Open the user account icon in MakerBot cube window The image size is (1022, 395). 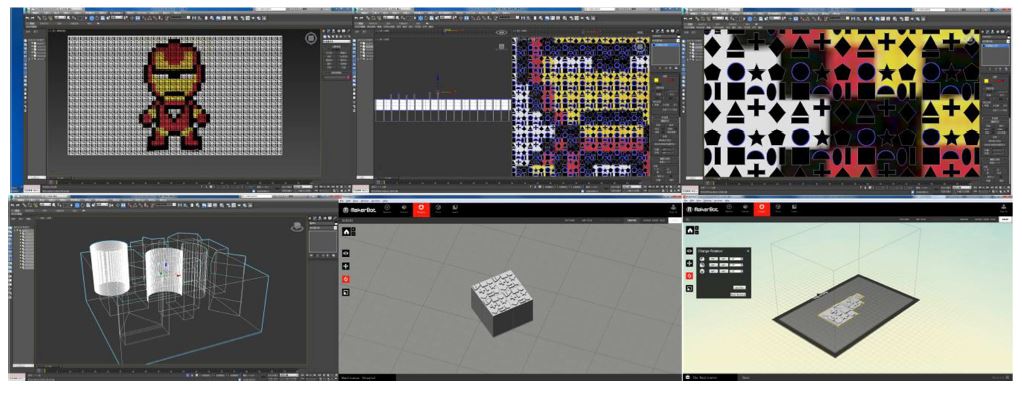click(673, 209)
